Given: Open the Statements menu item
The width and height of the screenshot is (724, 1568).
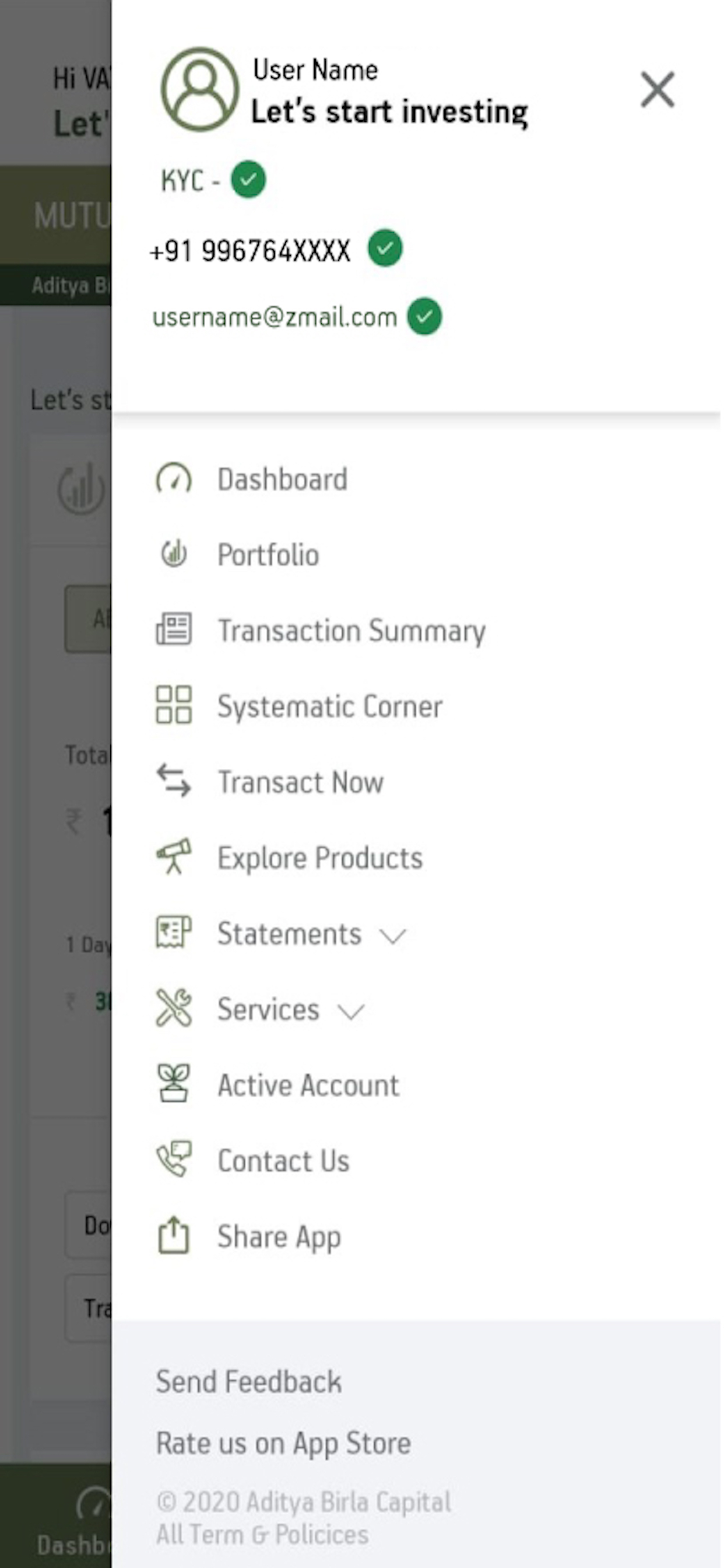Looking at the screenshot, I should [290, 935].
